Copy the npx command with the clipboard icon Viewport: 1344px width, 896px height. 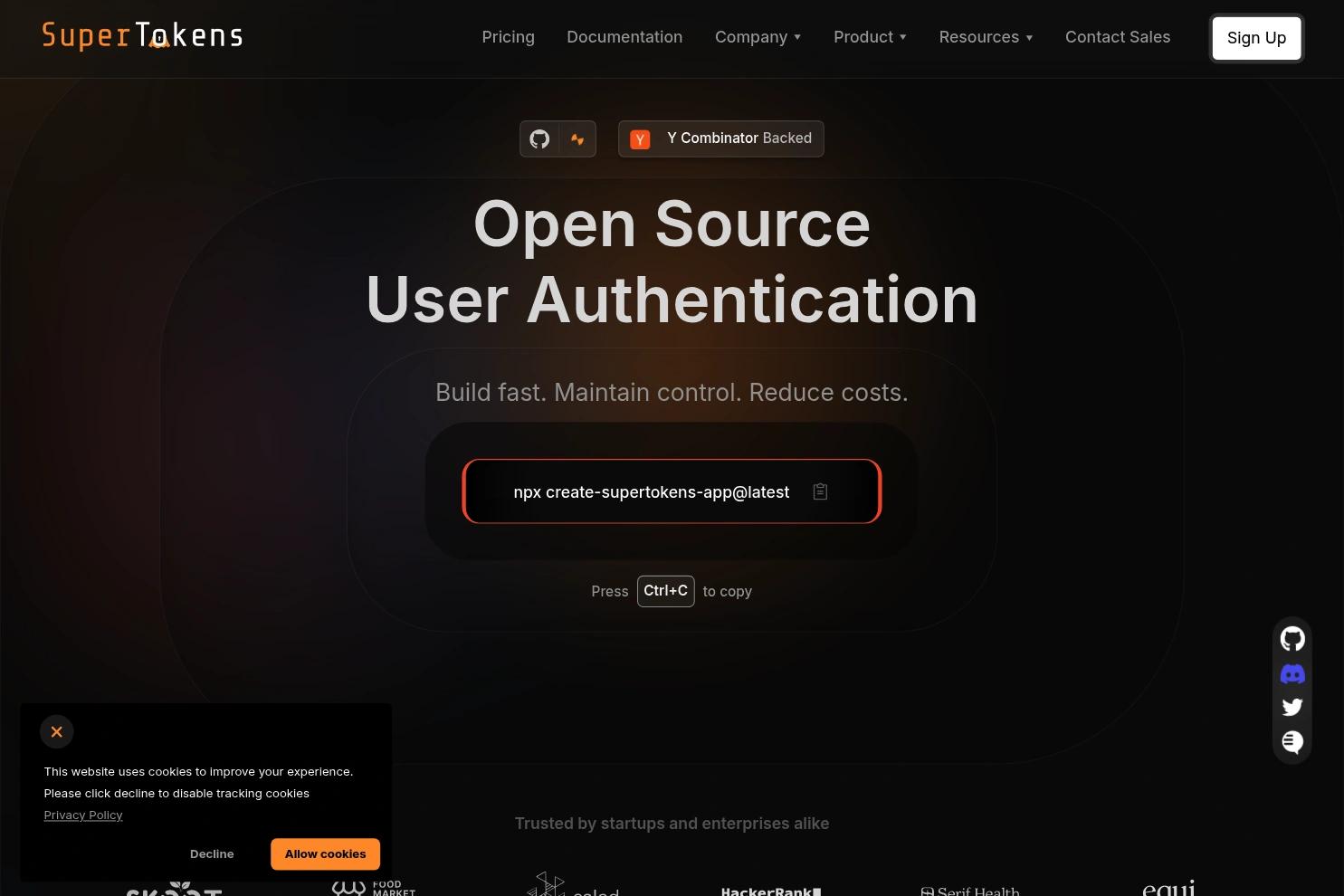820,491
